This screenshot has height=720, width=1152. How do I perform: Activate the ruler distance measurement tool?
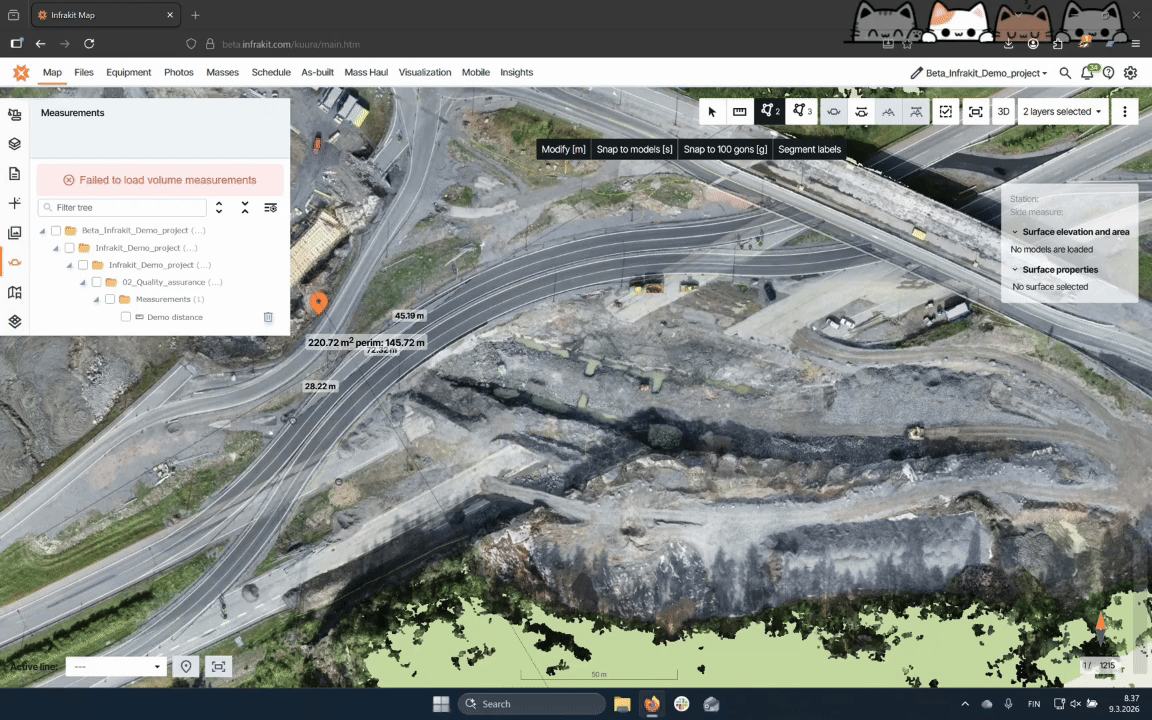point(740,112)
